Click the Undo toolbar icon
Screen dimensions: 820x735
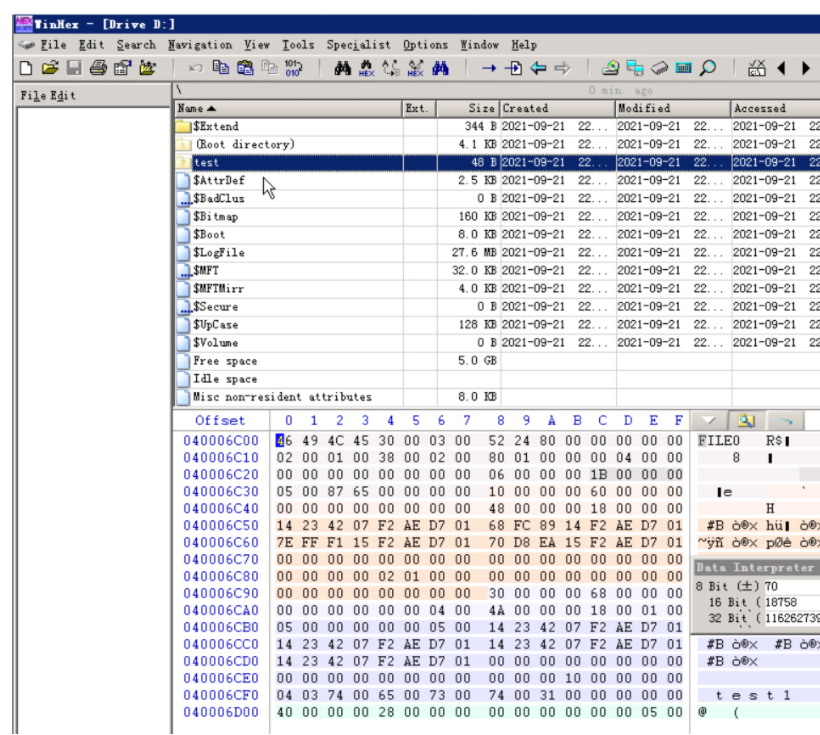point(196,69)
